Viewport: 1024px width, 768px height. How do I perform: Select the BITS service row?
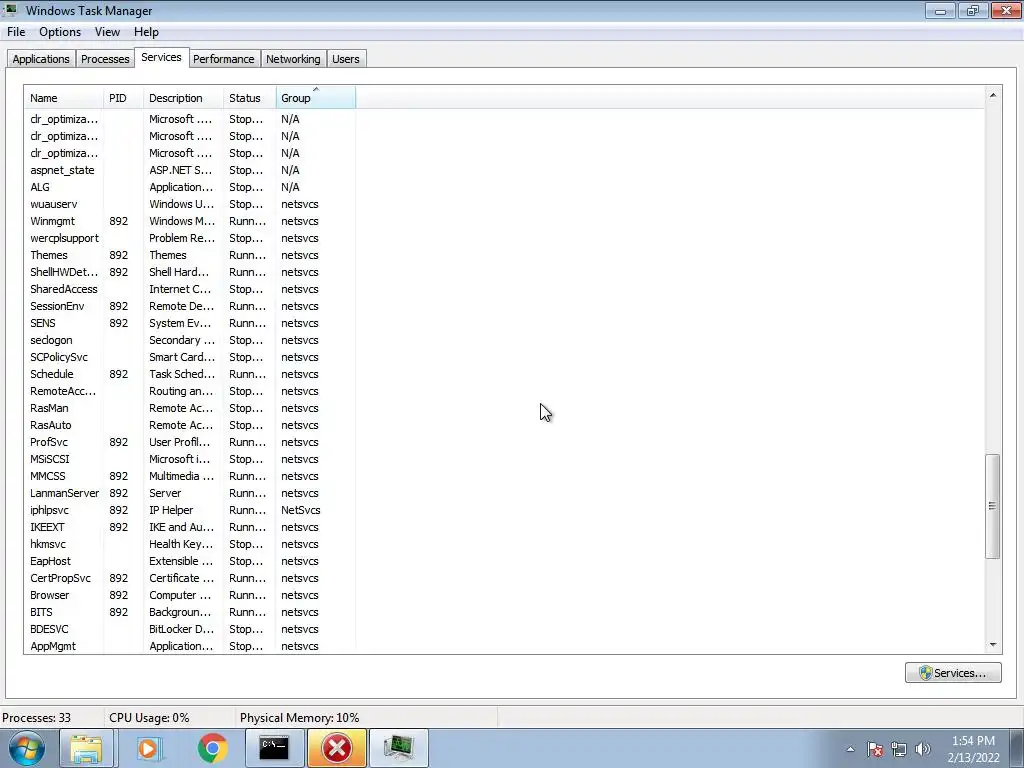[x=189, y=611]
